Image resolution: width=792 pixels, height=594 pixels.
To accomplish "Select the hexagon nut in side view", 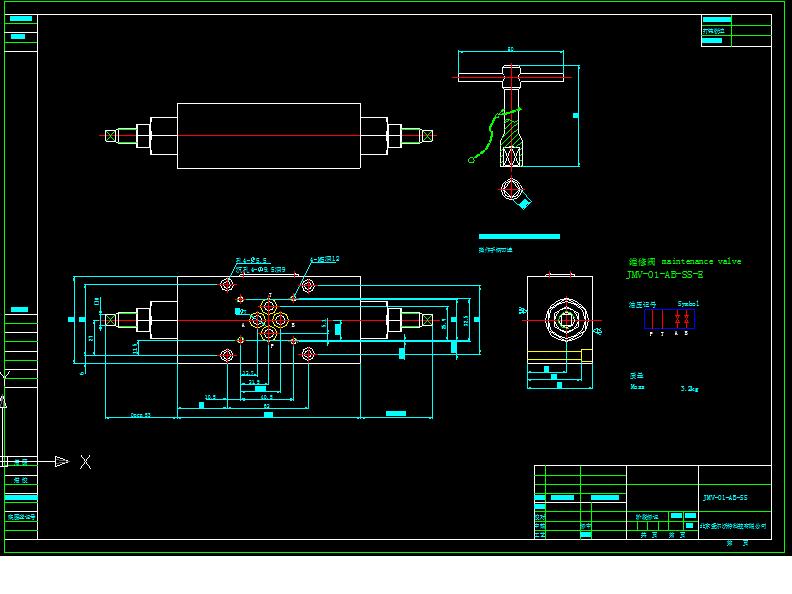I will click(x=566, y=320).
